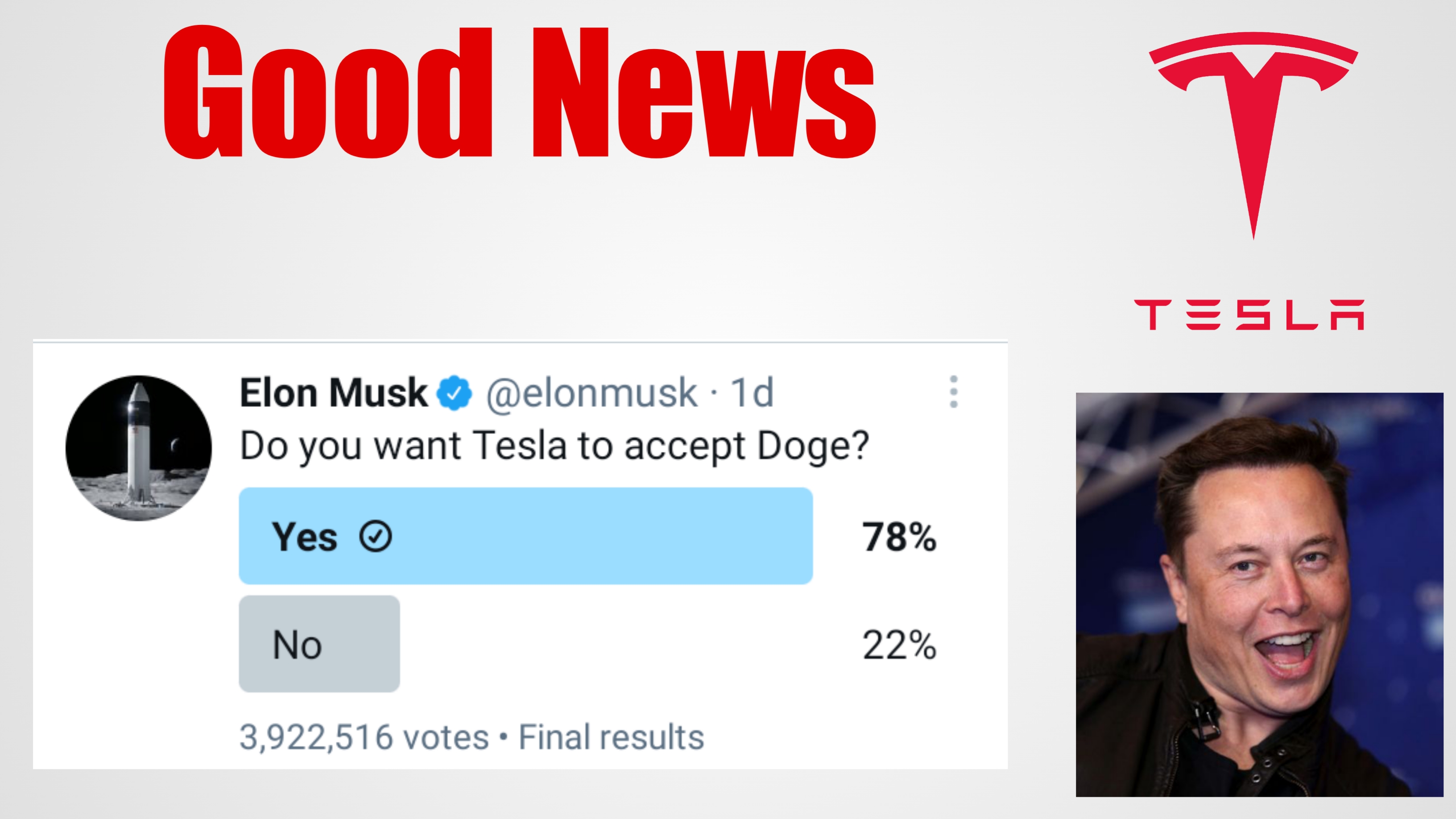Click the TESLA wordmark text
Screen dimensions: 1456x819
1249,315
